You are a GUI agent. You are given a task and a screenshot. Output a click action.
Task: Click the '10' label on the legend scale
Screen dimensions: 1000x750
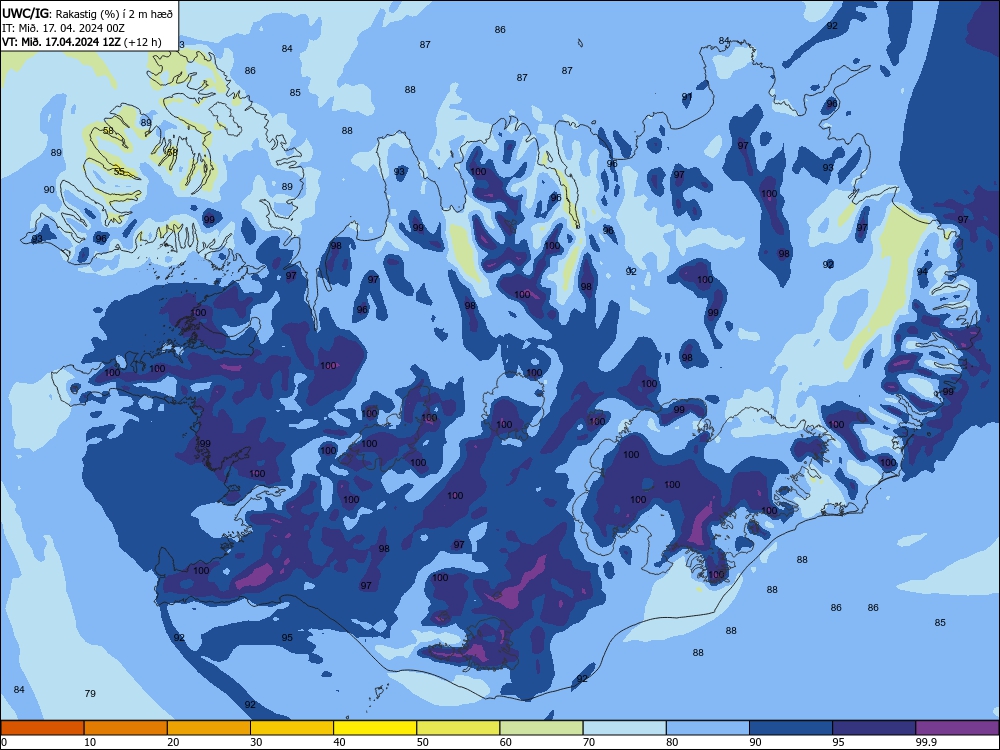(x=90, y=742)
